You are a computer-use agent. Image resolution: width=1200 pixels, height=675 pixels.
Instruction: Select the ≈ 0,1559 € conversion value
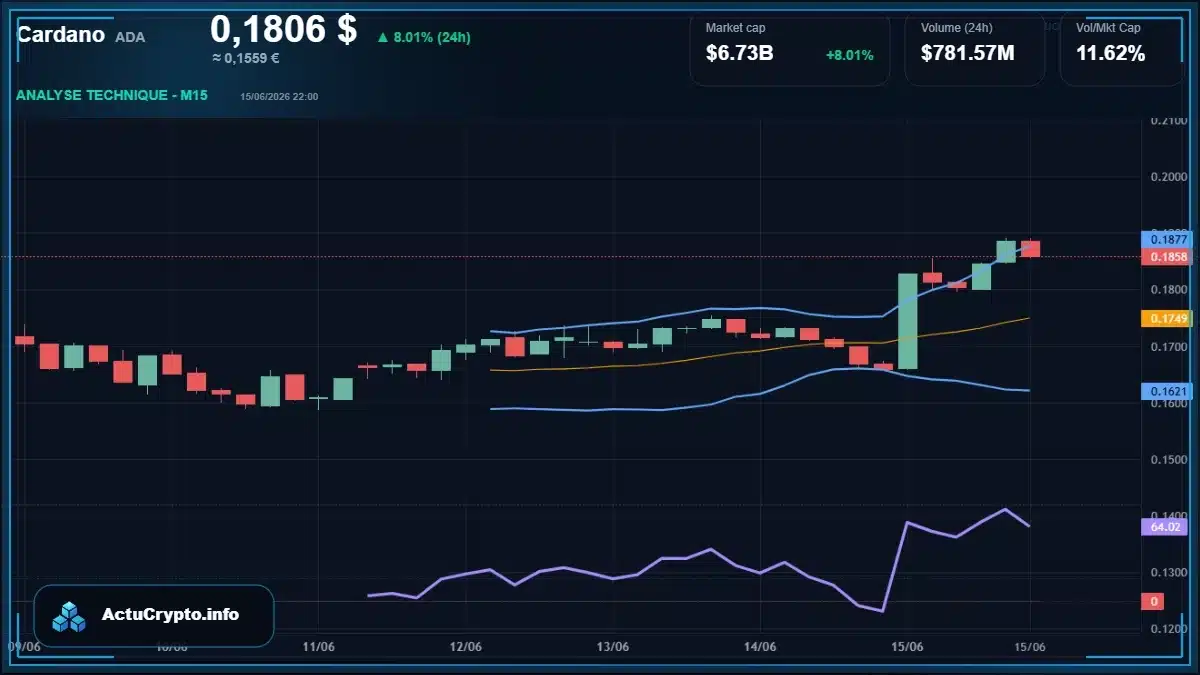[x=245, y=58]
